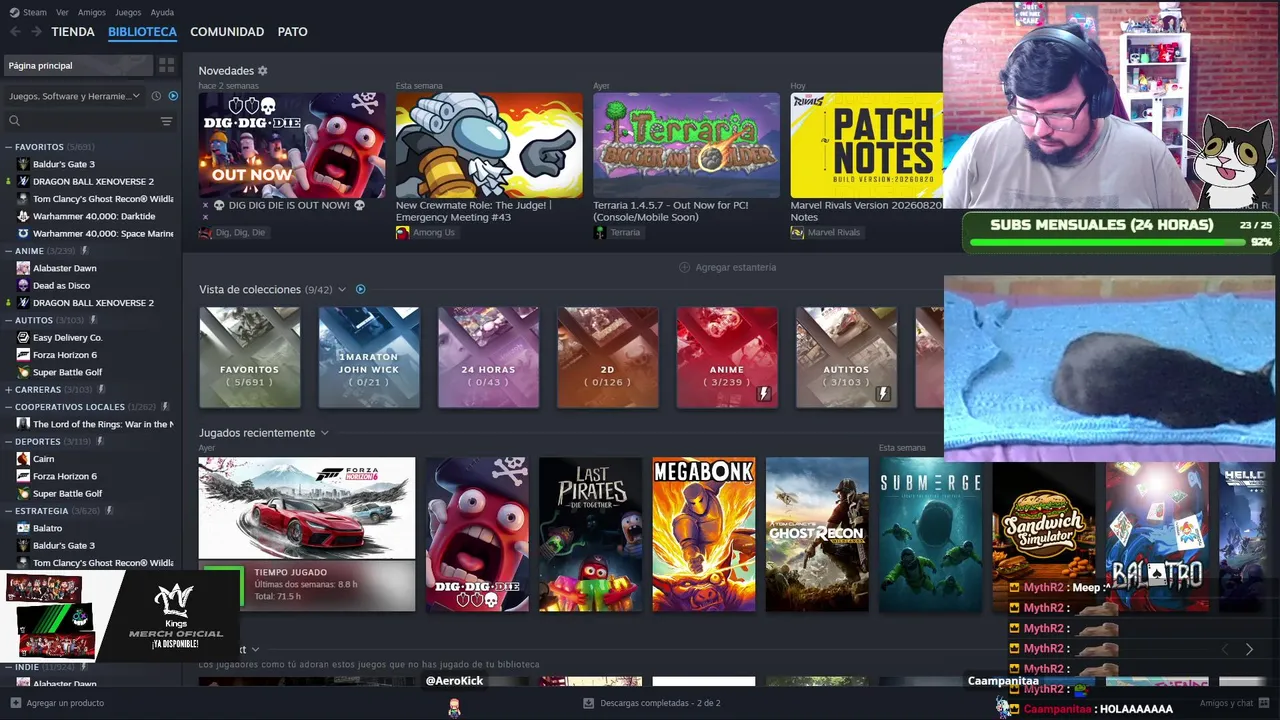
Task: Toggle play filter beside Vista de colecciones
Action: click(x=361, y=289)
